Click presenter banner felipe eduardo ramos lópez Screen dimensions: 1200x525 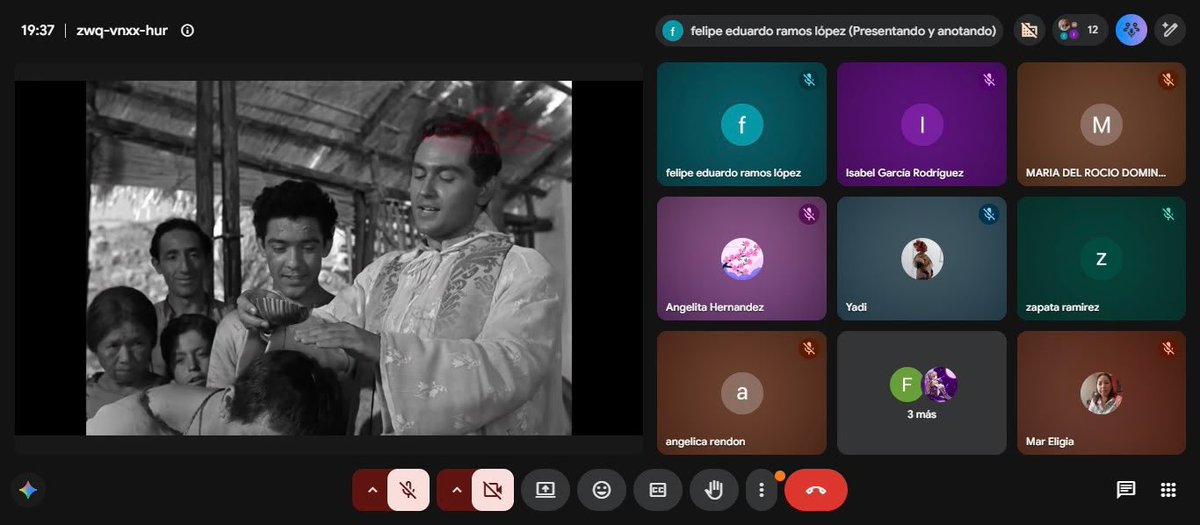(x=830, y=31)
